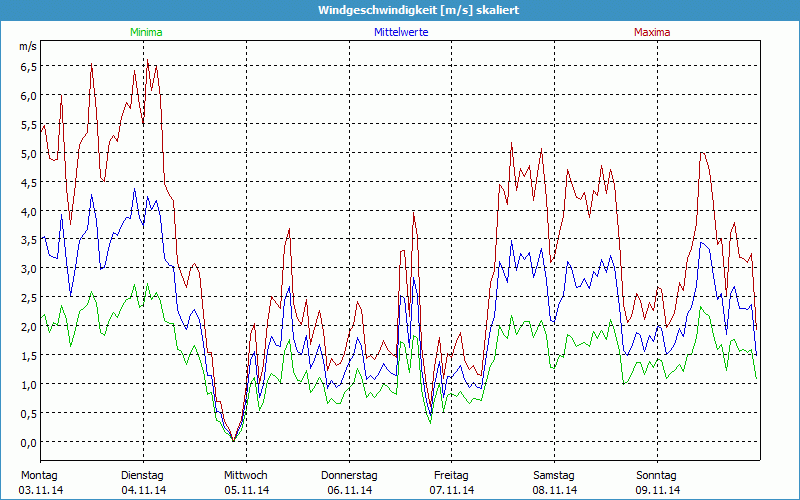Click the '07.11.14' date label
The width and height of the screenshot is (800, 500).
coord(452,490)
